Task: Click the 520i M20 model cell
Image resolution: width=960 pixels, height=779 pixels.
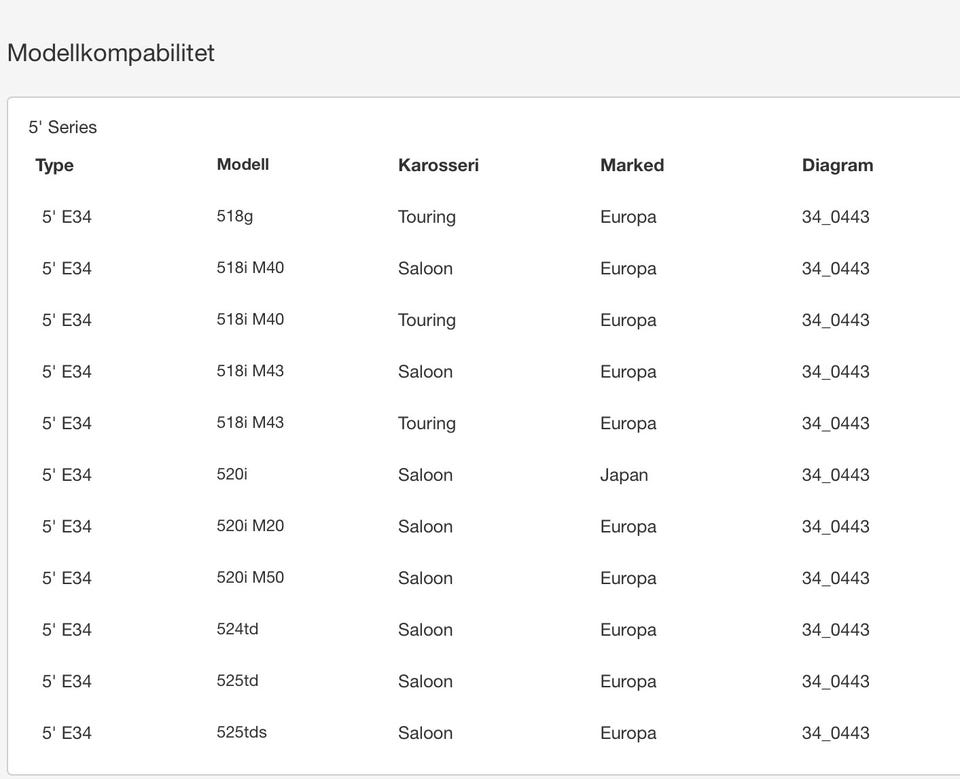Action: pyautogui.click(x=250, y=527)
